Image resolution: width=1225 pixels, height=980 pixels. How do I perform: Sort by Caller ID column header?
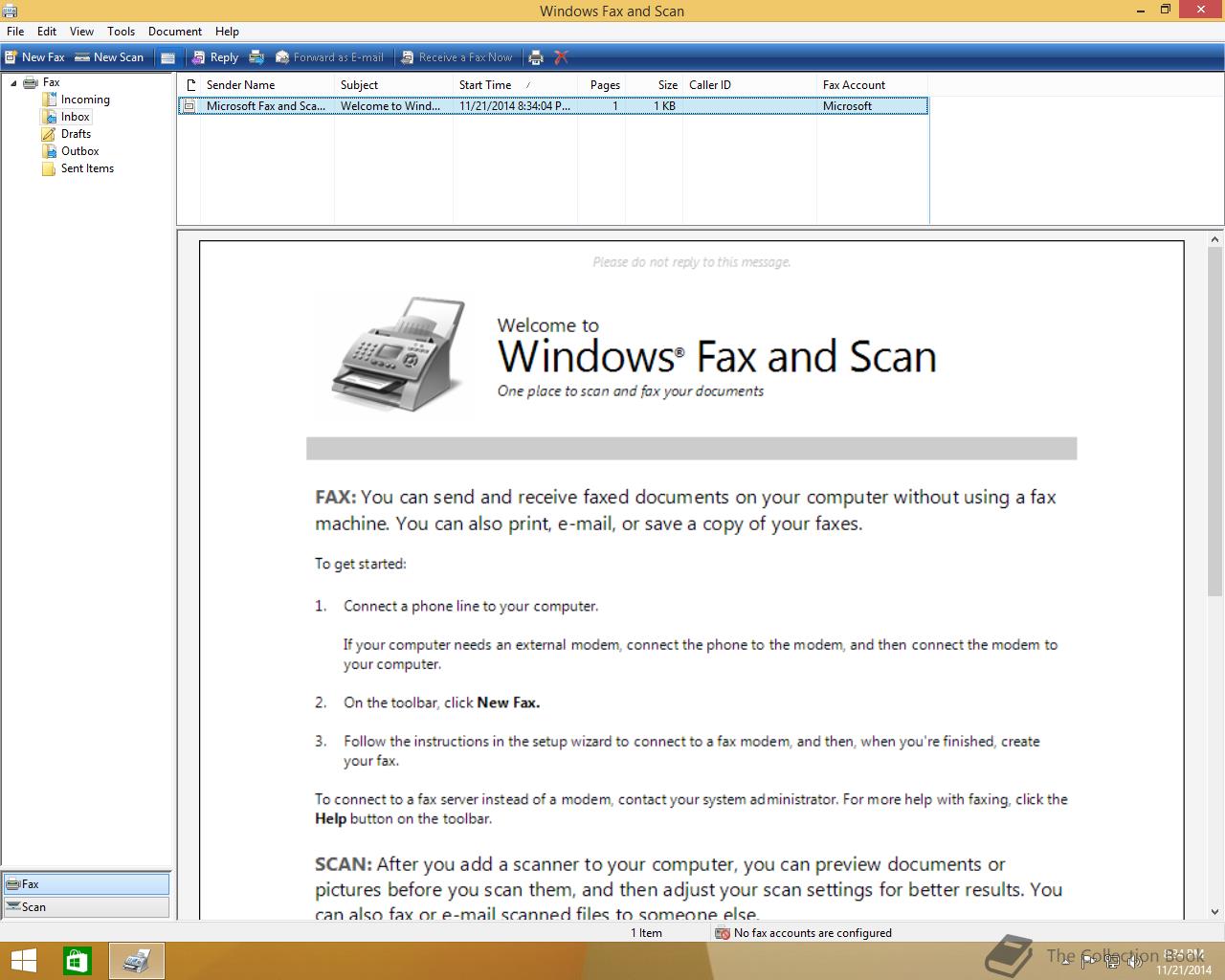749,85
